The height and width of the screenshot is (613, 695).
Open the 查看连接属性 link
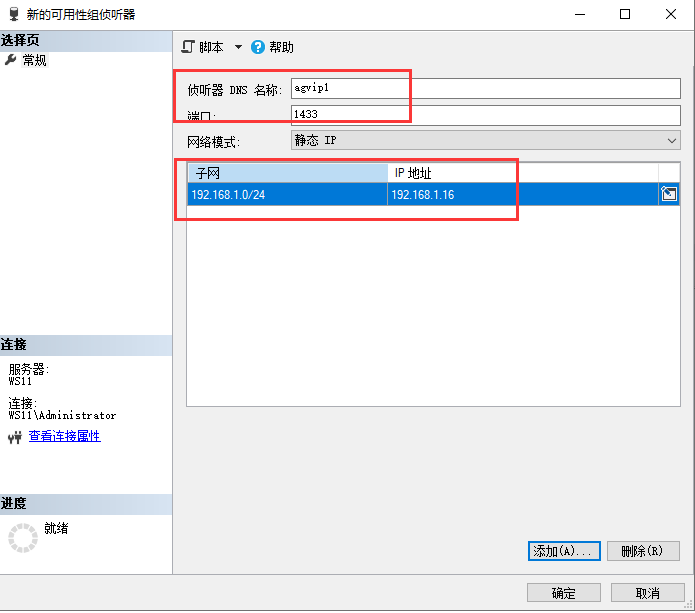64,436
